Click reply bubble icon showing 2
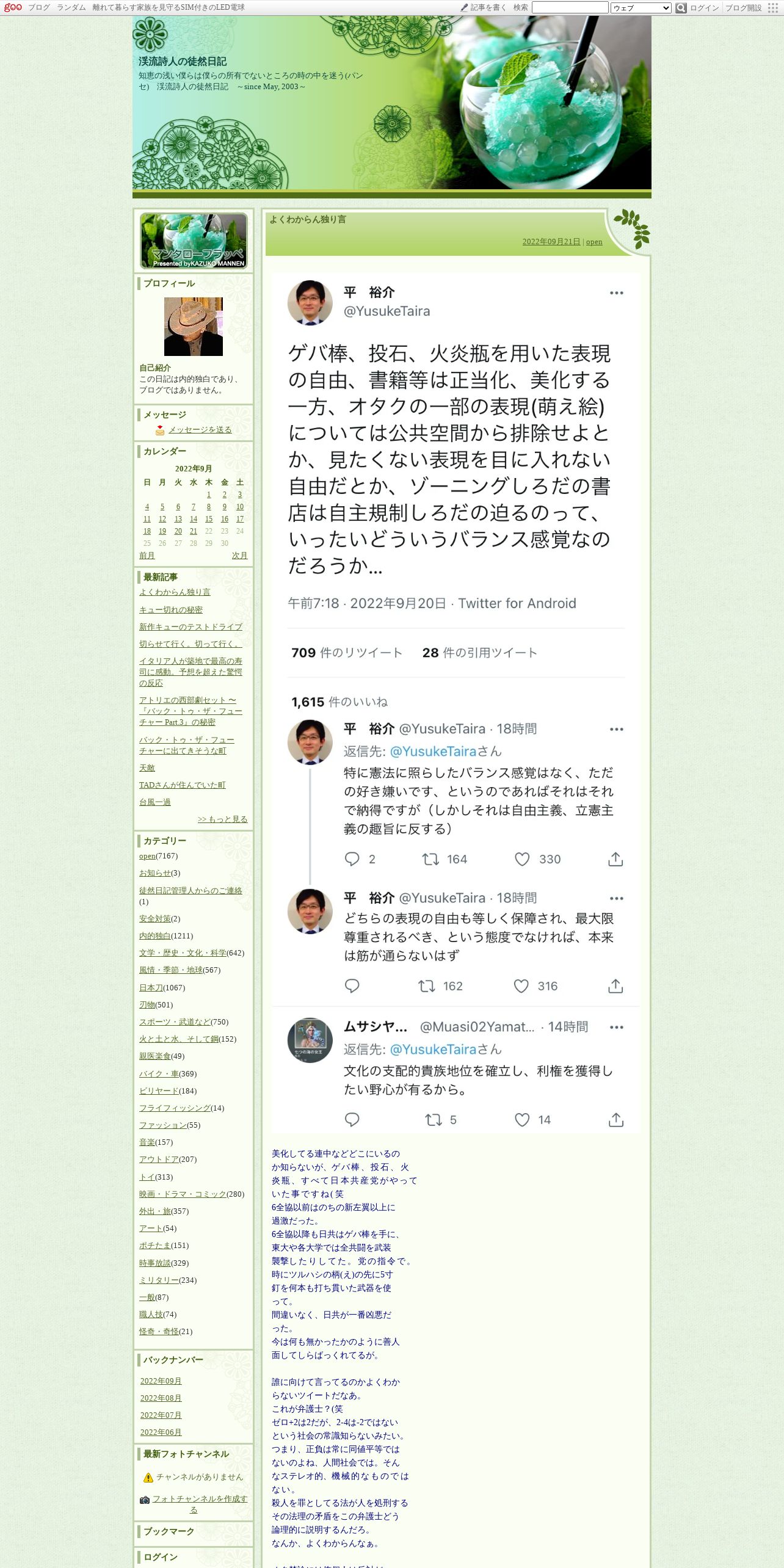784x1568 pixels. tap(352, 859)
